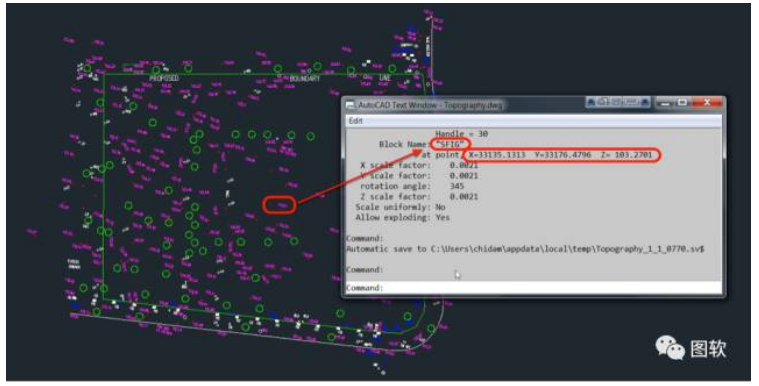Click the LINE label in the drawing

point(385,78)
